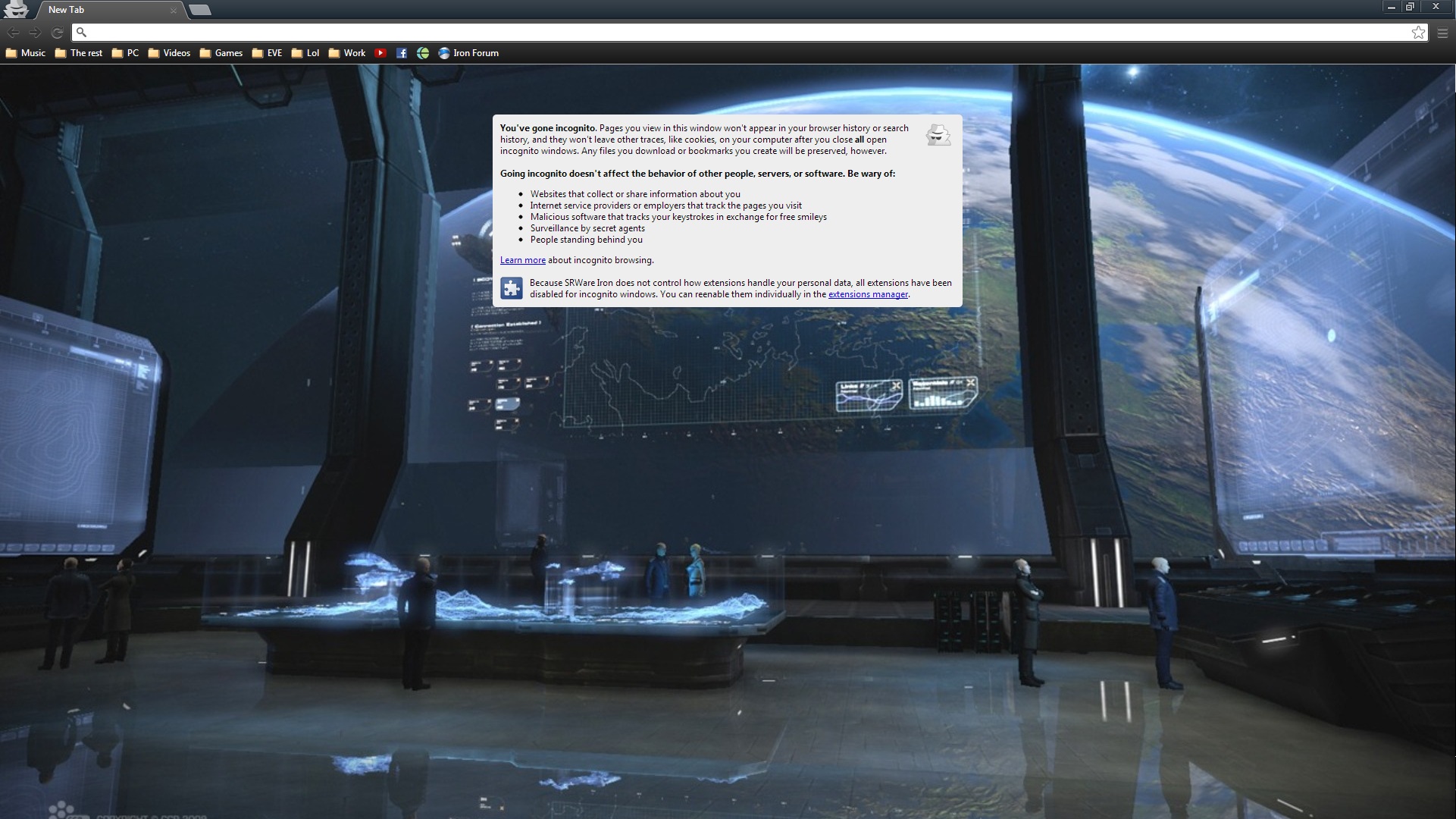Expand the EVE bookmarks folder
Screen dimensions: 1456x819
tap(267, 53)
